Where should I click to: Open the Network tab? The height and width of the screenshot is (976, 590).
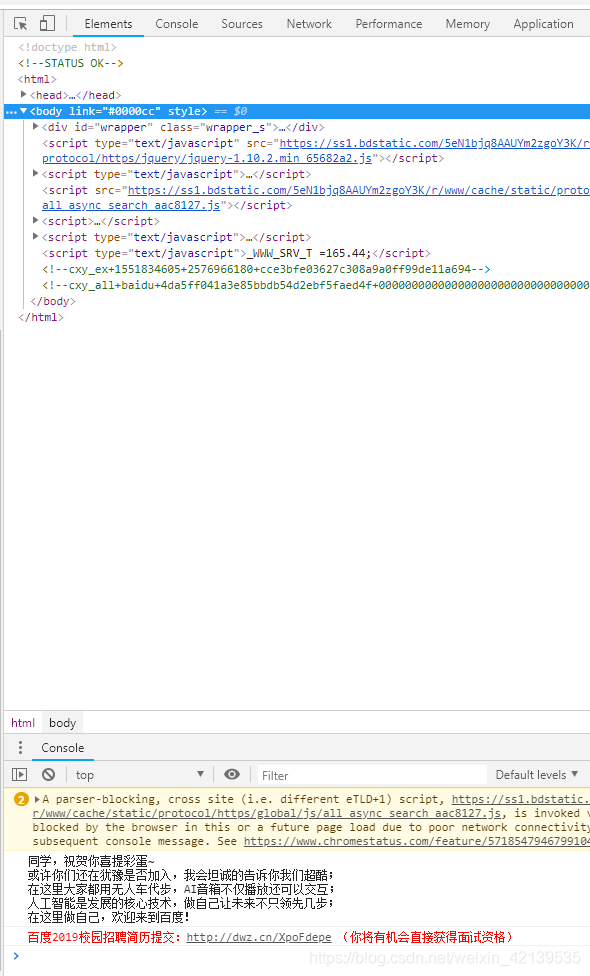click(x=309, y=24)
